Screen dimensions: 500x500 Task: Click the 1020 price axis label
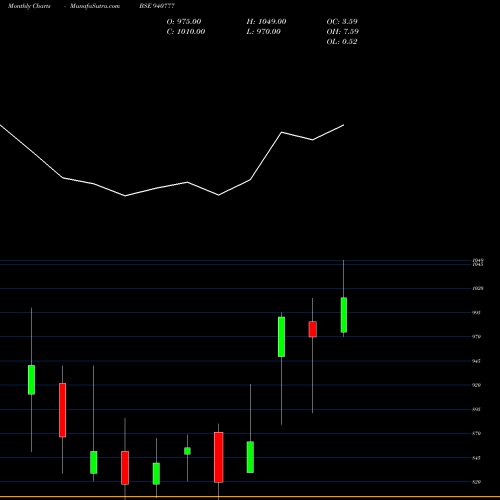(x=478, y=288)
